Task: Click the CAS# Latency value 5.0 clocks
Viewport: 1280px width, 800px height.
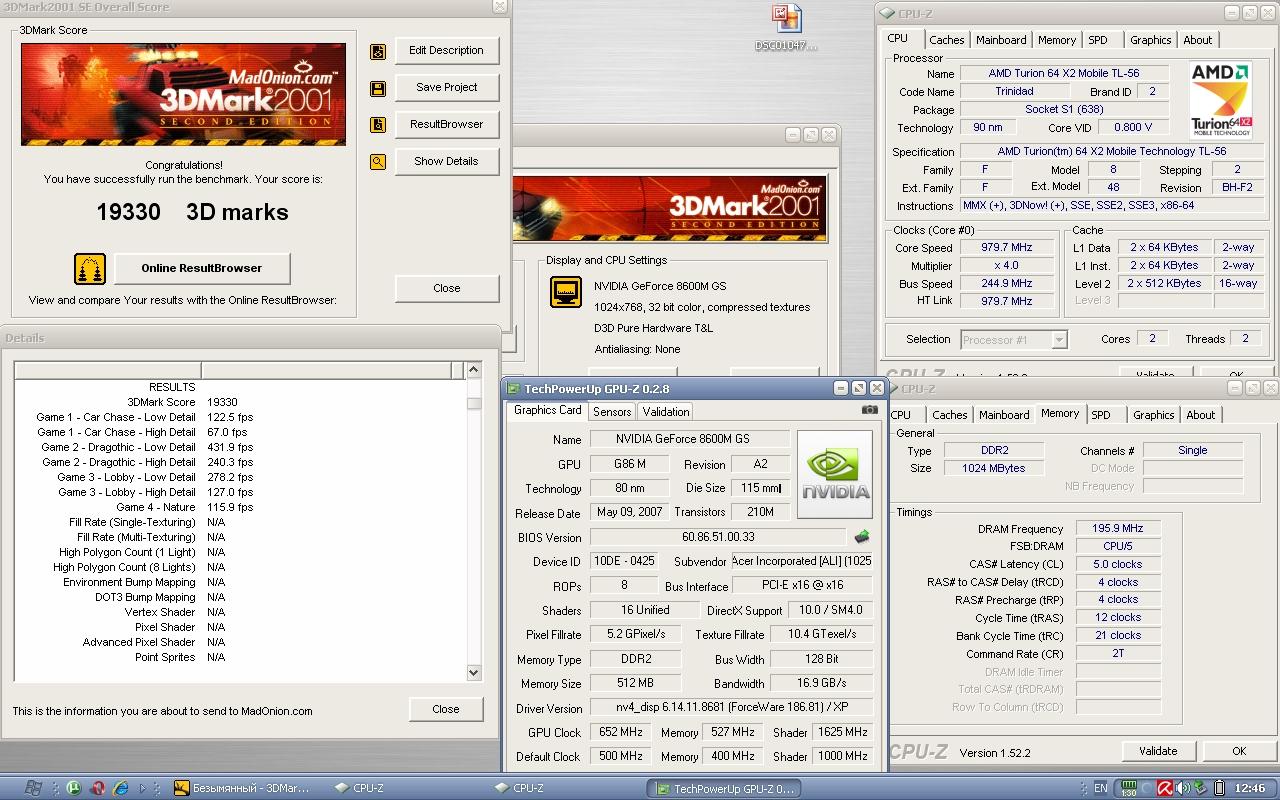Action: (1118, 564)
